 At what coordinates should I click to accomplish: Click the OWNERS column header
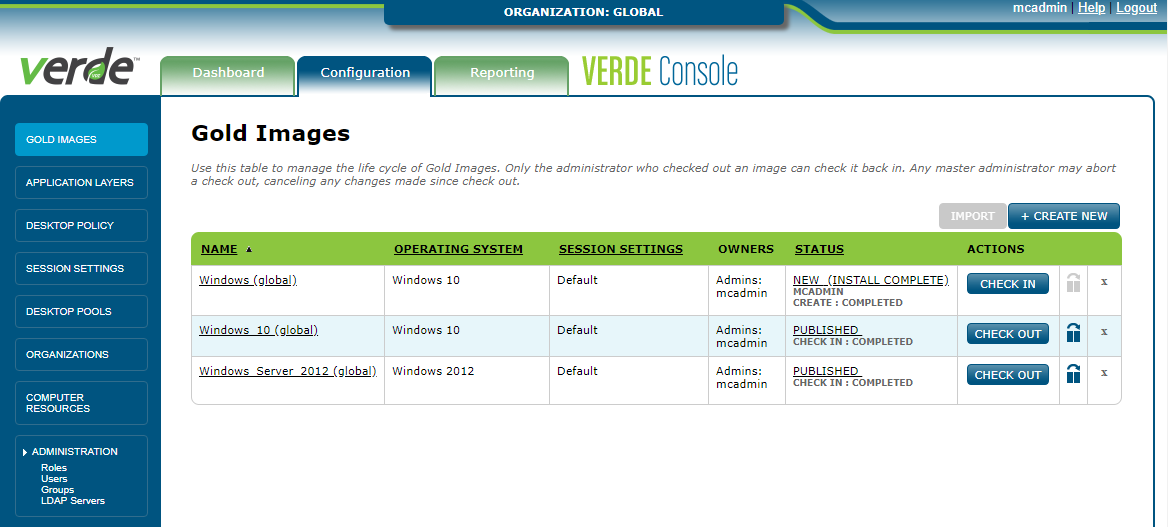tap(746, 249)
